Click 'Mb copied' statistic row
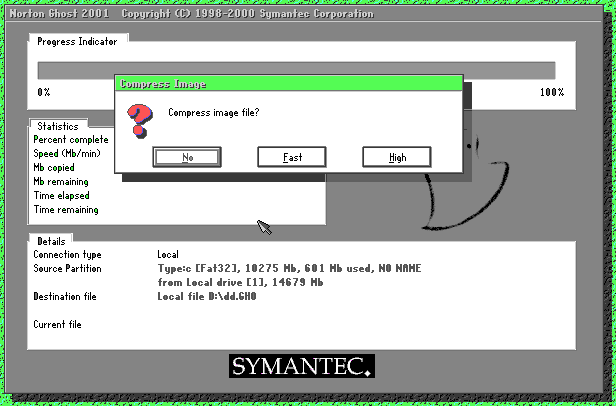The width and height of the screenshot is (616, 406). pos(54,168)
